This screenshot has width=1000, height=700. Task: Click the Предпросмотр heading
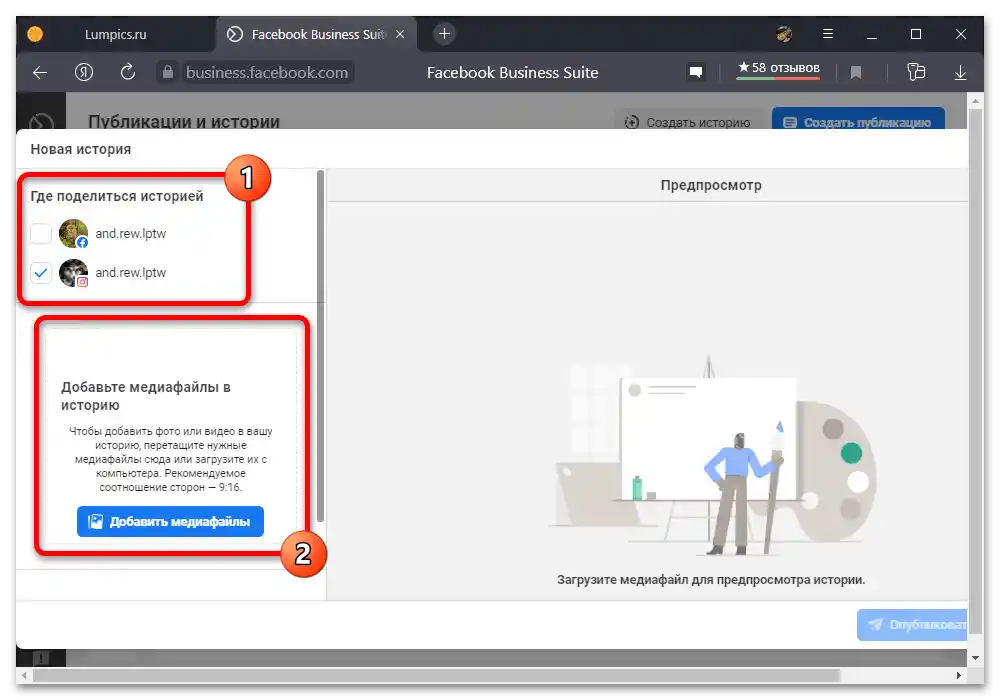pyautogui.click(x=710, y=186)
